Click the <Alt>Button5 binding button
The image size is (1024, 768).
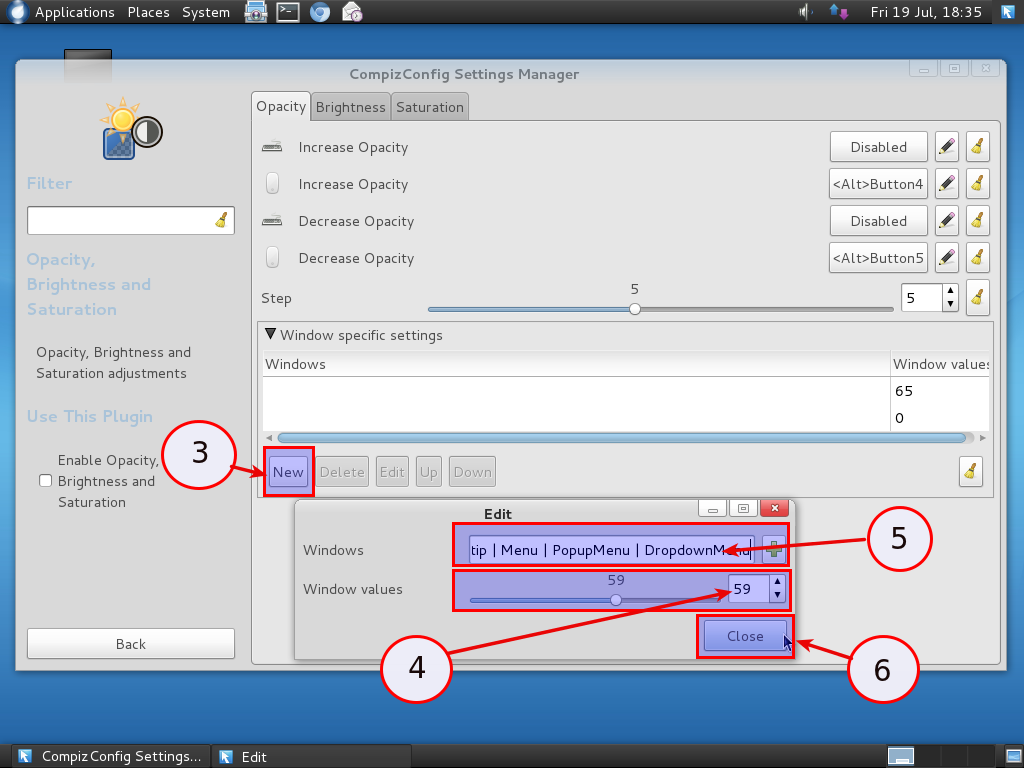point(878,258)
